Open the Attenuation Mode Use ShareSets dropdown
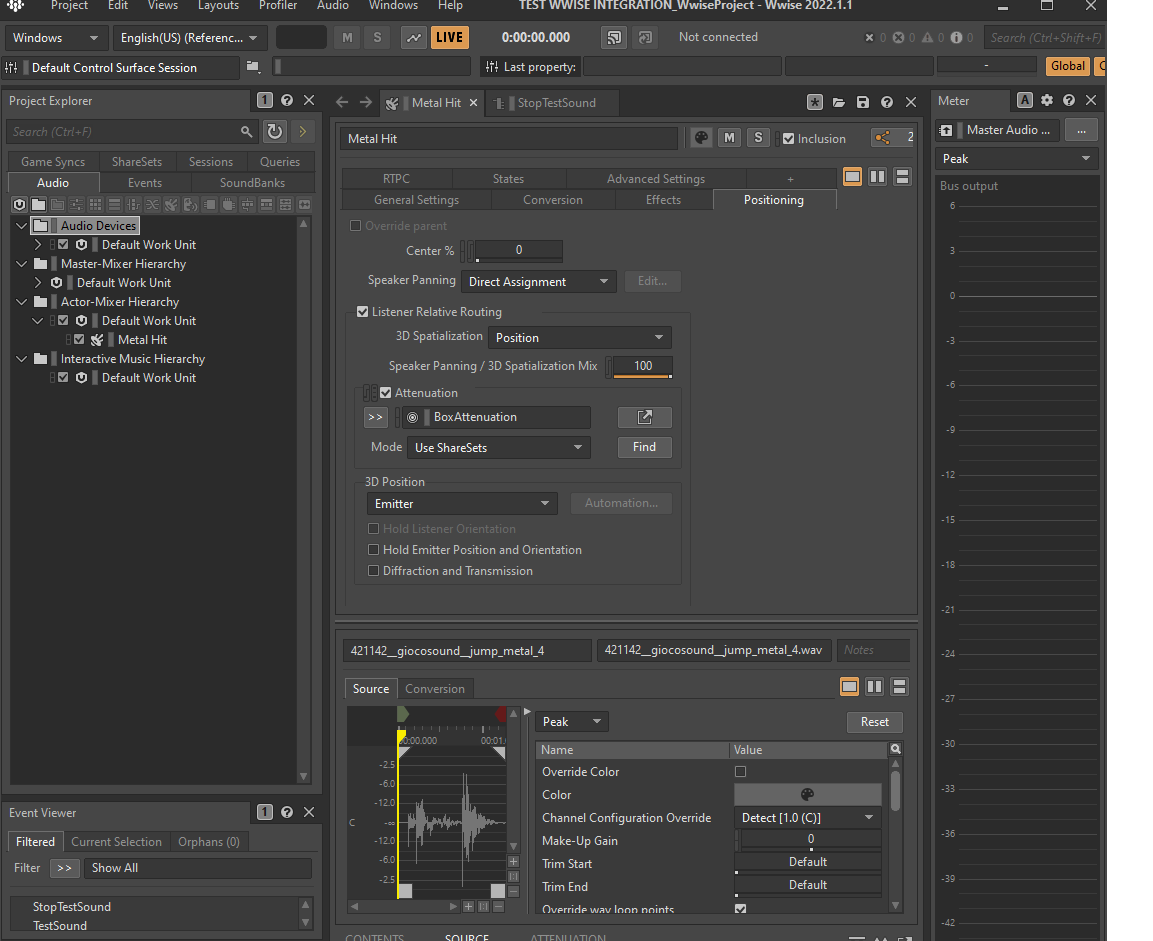 click(x=499, y=448)
